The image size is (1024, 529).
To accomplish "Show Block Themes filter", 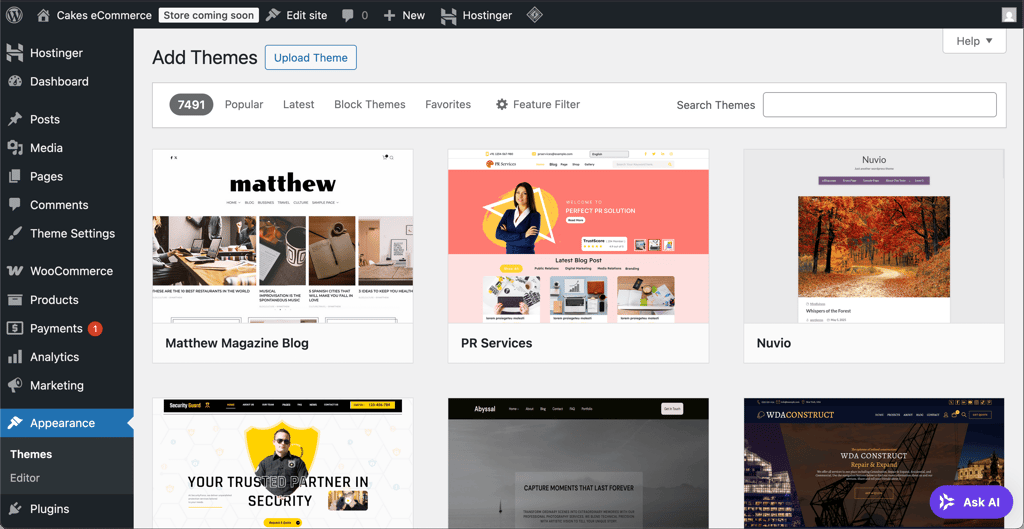I will (370, 104).
